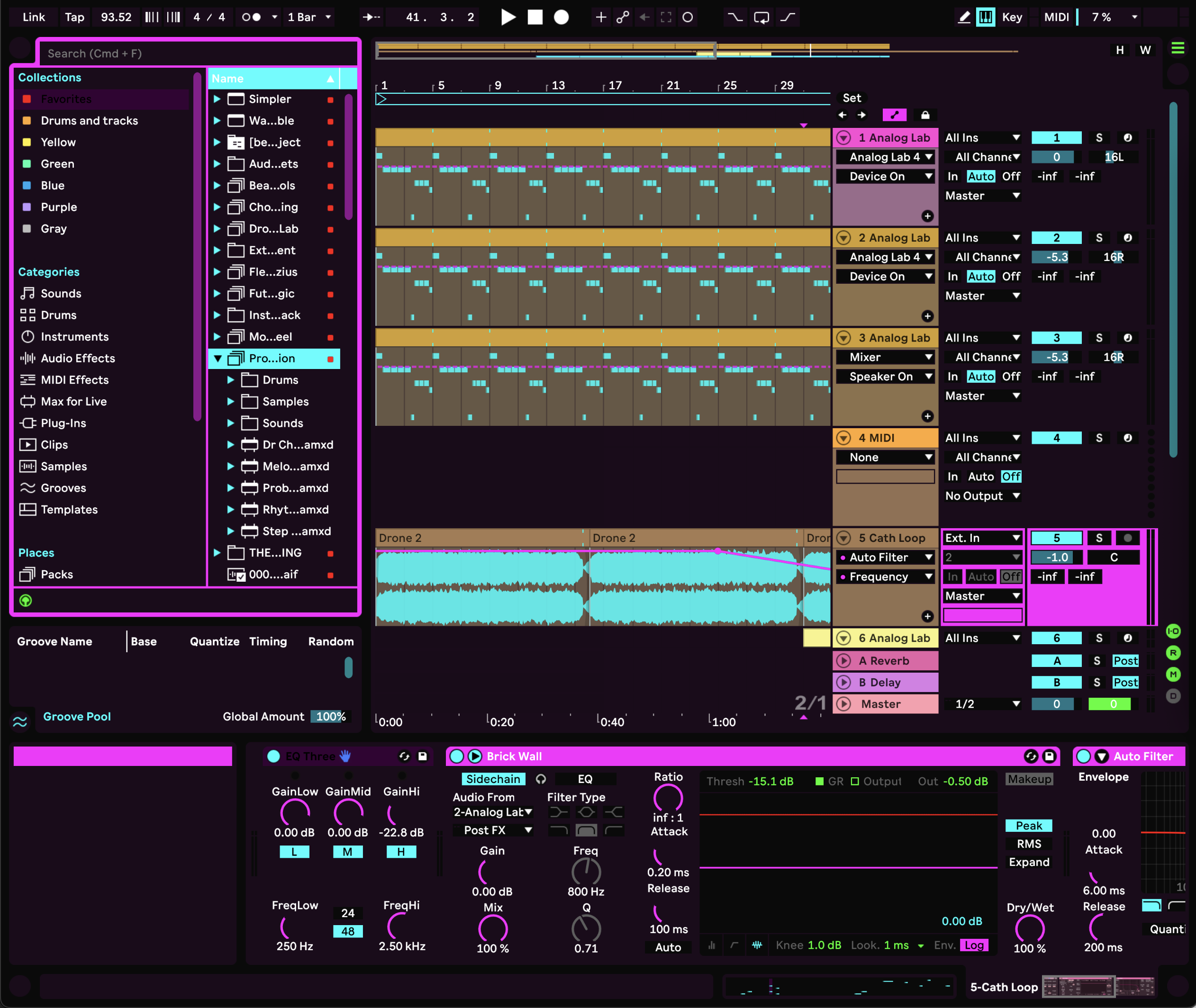Click the Play button in transport
Viewport: 1196px width, 1008px height.
(x=507, y=17)
